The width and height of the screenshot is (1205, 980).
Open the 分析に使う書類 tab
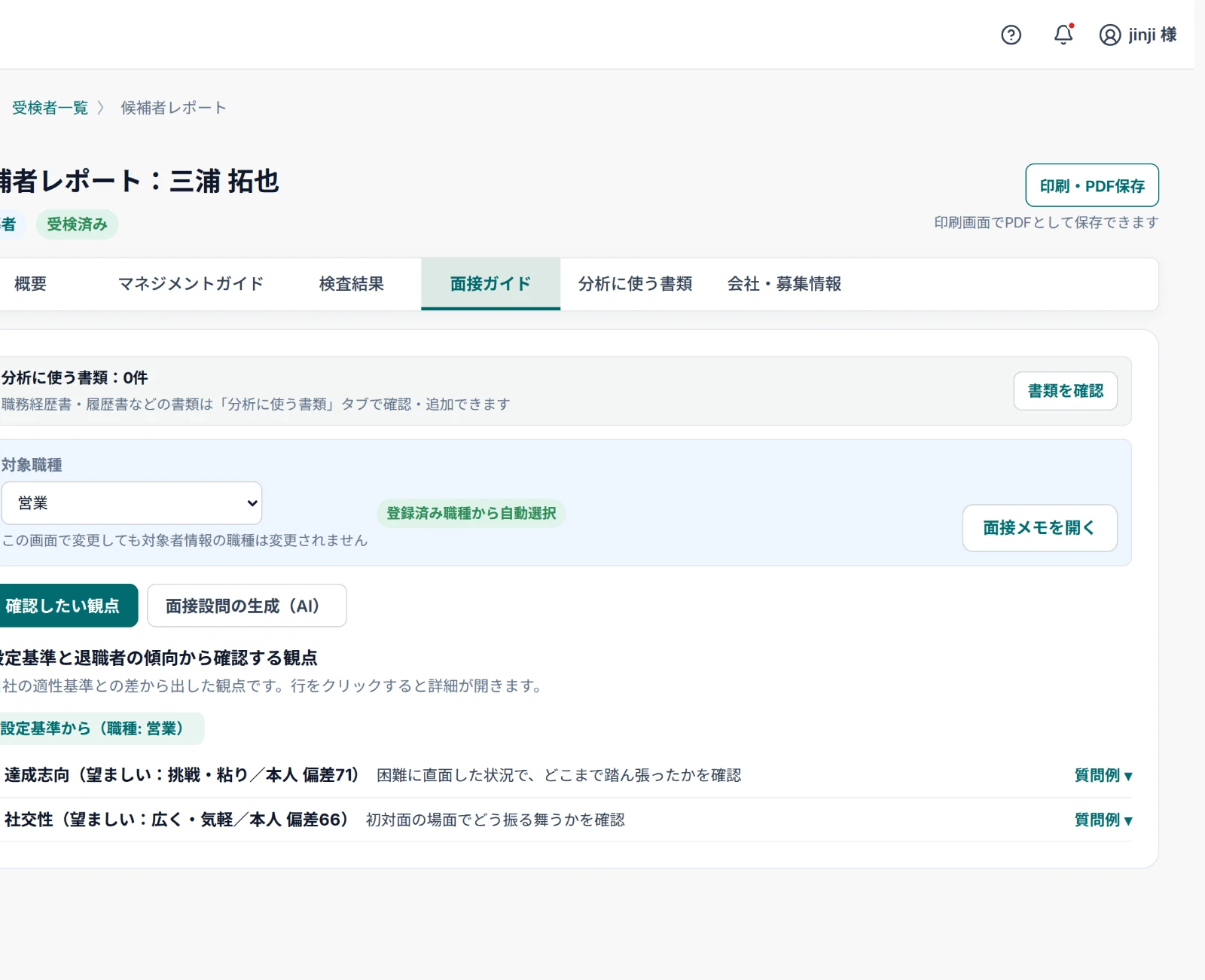(636, 284)
